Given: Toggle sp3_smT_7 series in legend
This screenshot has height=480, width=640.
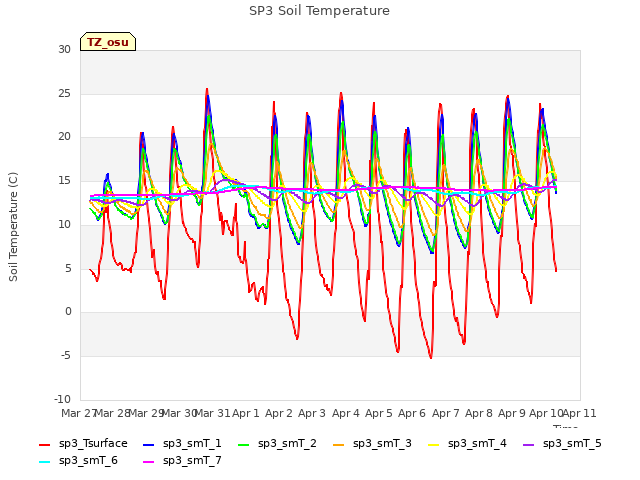Looking at the screenshot, I should (182, 461).
